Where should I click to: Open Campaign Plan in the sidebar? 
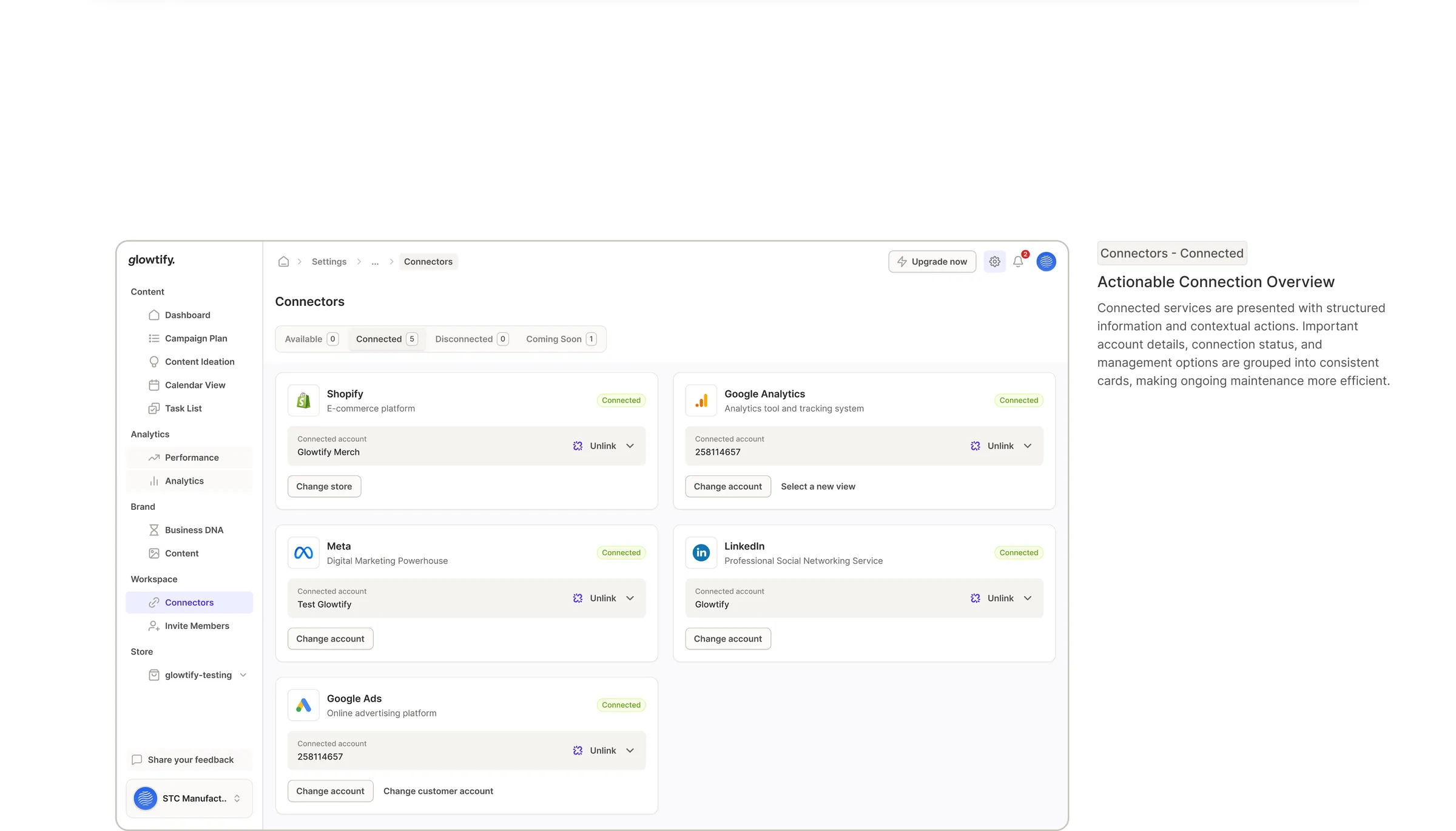pos(189,339)
